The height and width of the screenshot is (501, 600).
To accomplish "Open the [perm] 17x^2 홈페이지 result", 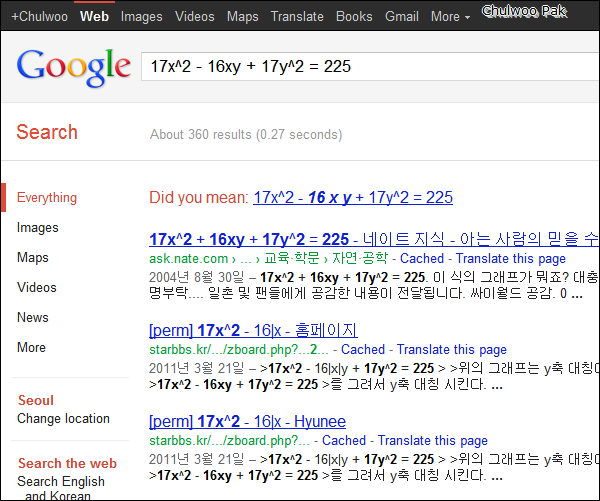I will pyautogui.click(x=253, y=330).
